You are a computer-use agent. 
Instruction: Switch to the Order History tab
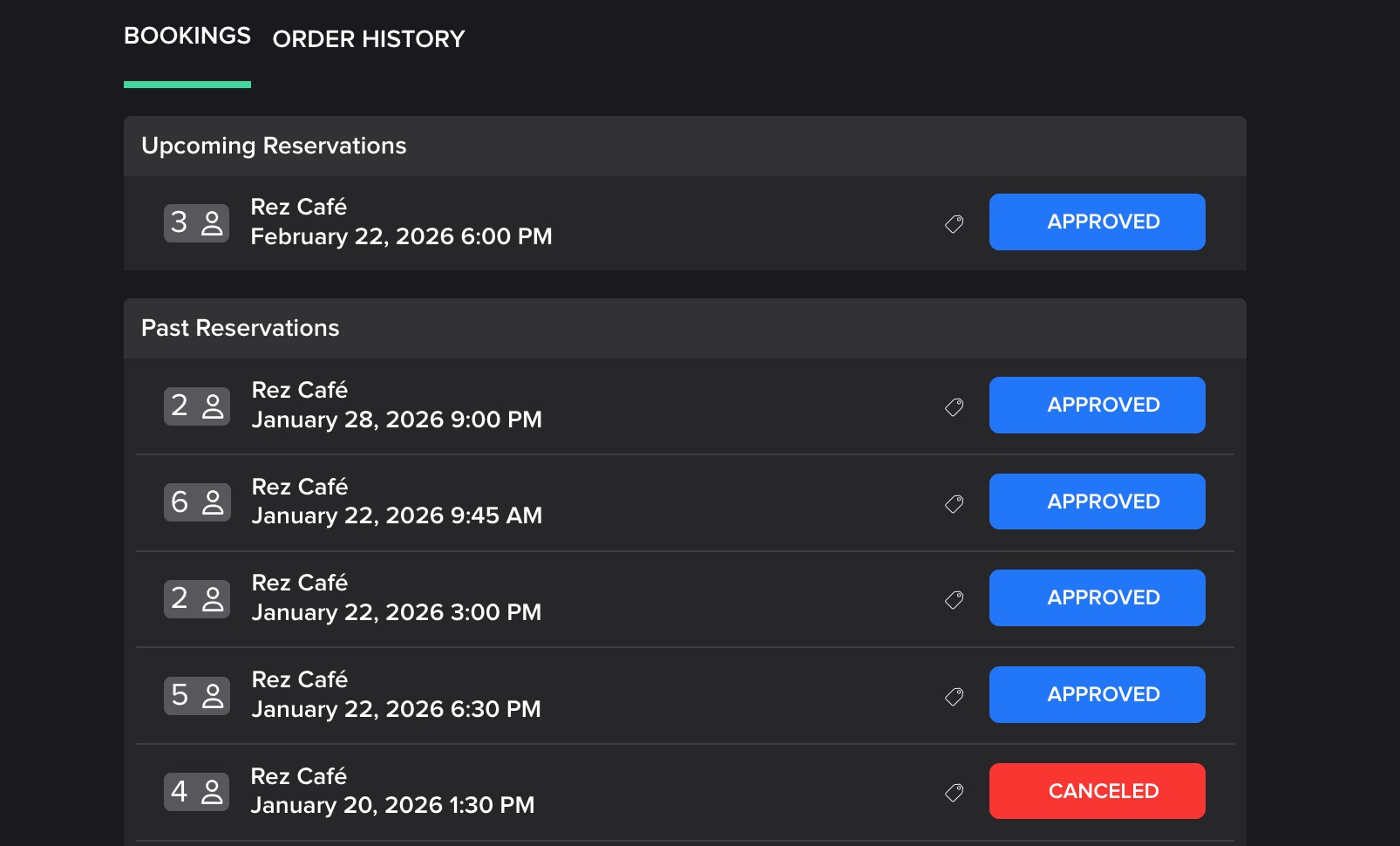[368, 39]
